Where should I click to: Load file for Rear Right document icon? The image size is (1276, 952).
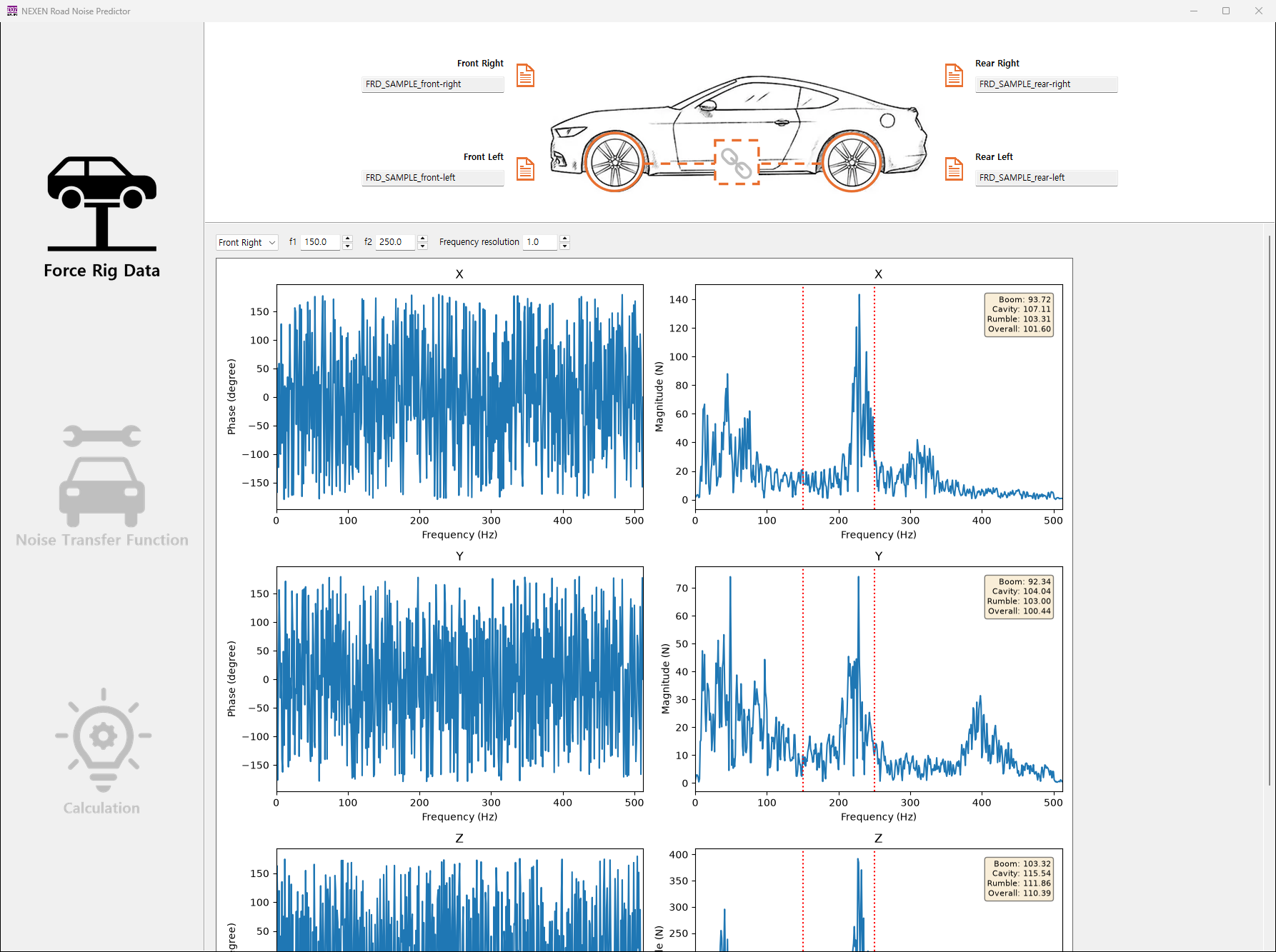click(954, 75)
